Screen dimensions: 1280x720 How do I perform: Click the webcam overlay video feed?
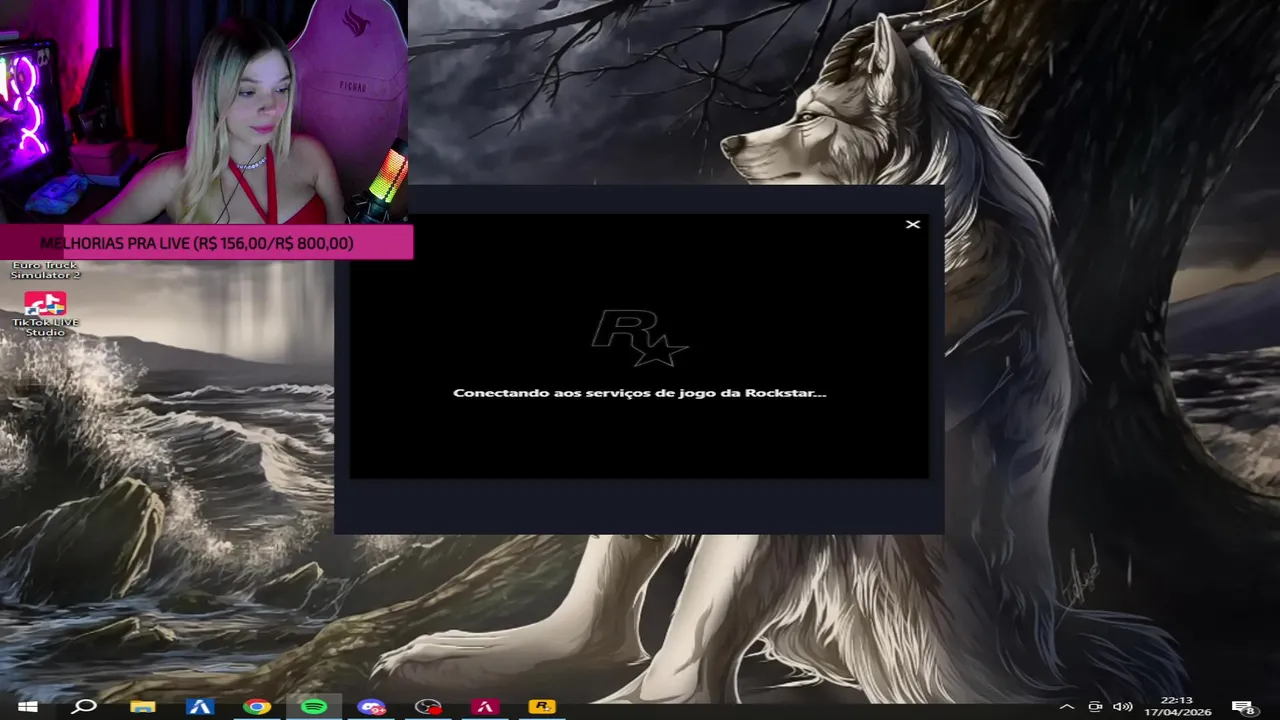click(203, 112)
